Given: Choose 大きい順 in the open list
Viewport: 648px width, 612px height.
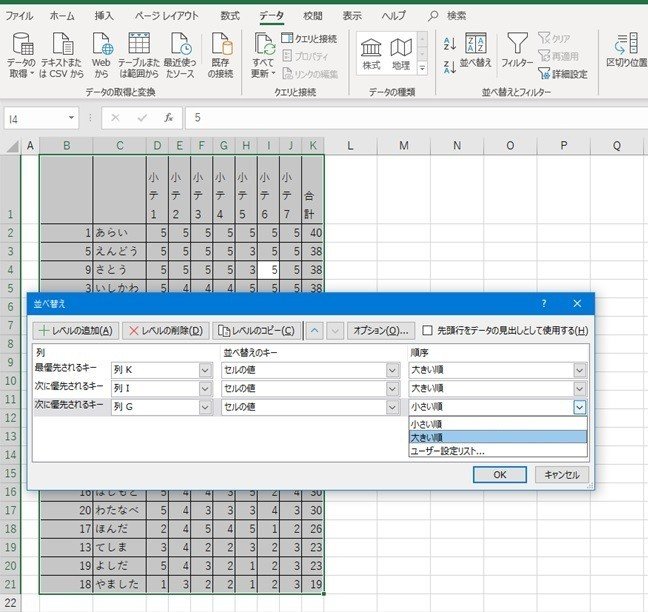Looking at the screenshot, I should click(498, 437).
